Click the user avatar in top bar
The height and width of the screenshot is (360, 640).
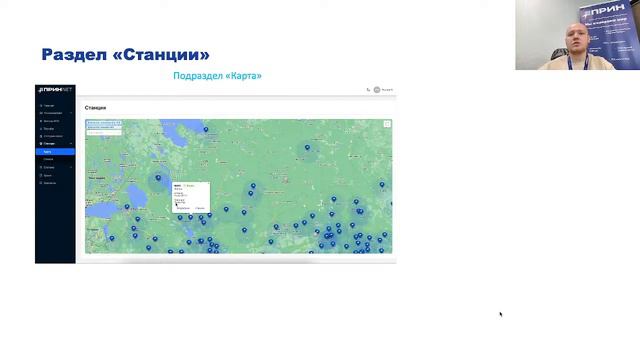click(377, 90)
